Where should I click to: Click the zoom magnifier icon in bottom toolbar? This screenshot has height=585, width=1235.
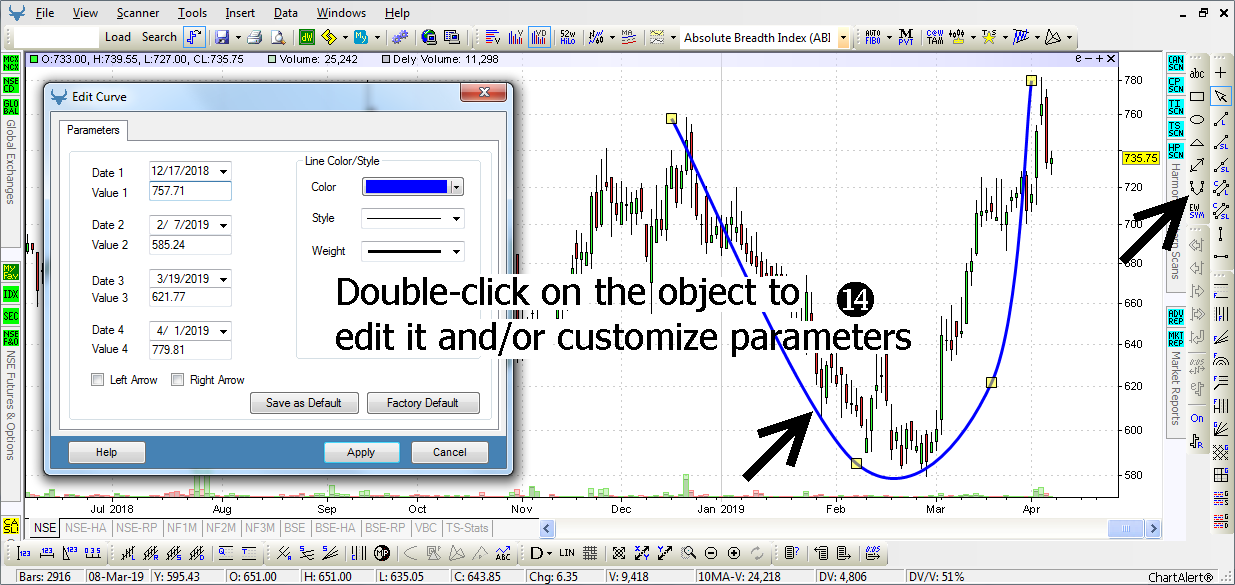(x=688, y=552)
